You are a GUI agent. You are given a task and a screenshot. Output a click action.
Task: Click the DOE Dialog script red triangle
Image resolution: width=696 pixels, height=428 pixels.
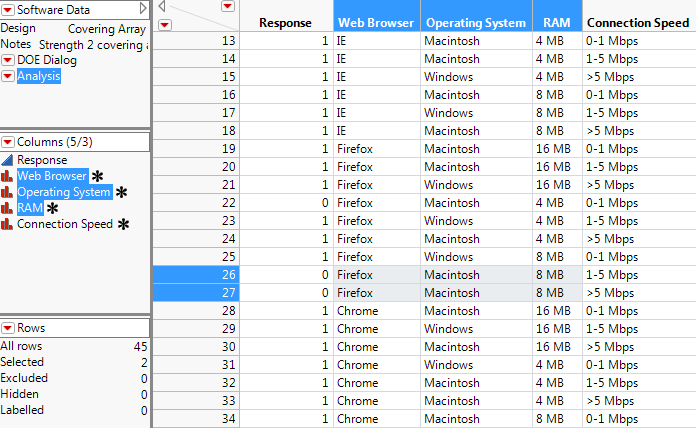8,60
